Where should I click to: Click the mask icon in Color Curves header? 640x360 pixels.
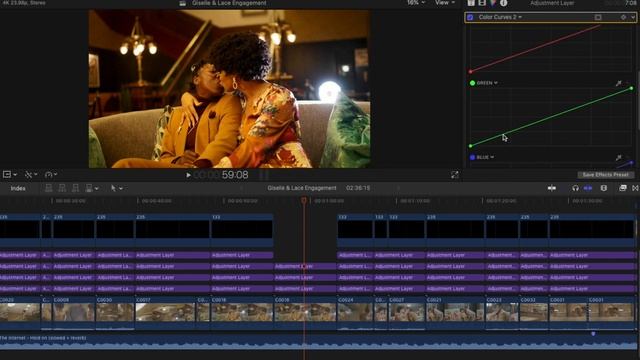point(598,17)
